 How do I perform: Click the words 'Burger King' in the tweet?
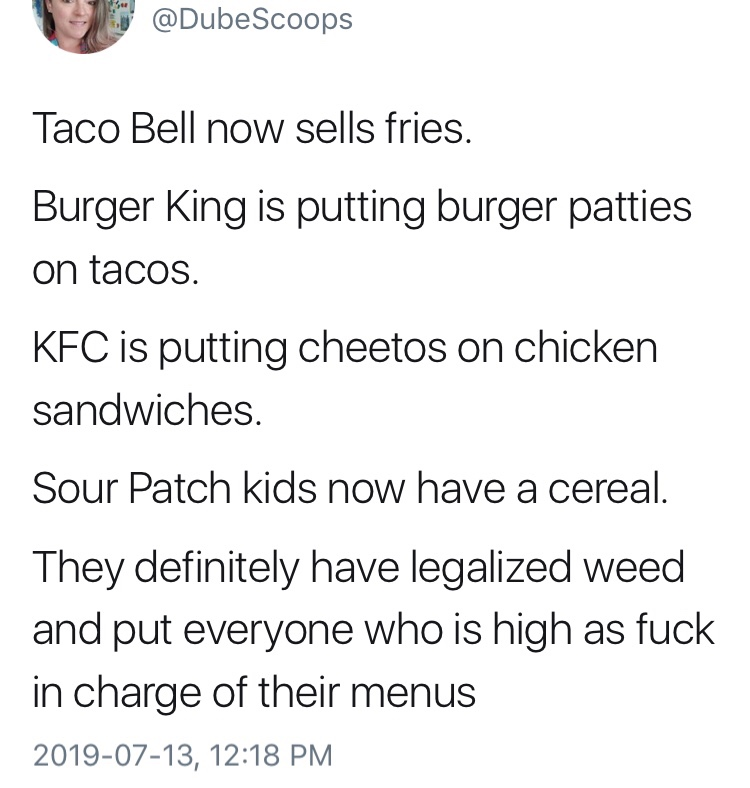point(140,208)
